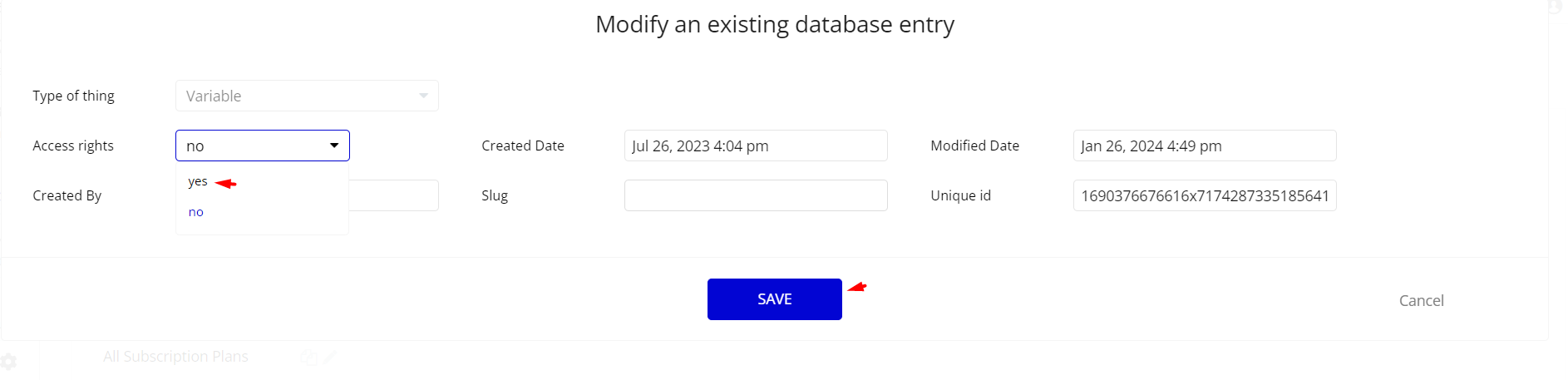
Task: Click into the Created Date field
Action: tap(756, 146)
